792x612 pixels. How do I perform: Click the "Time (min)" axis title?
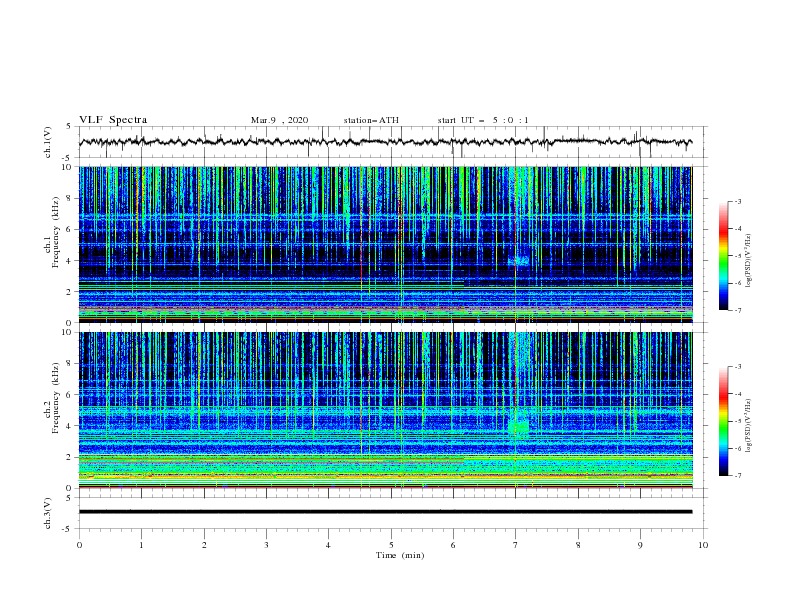click(400, 555)
